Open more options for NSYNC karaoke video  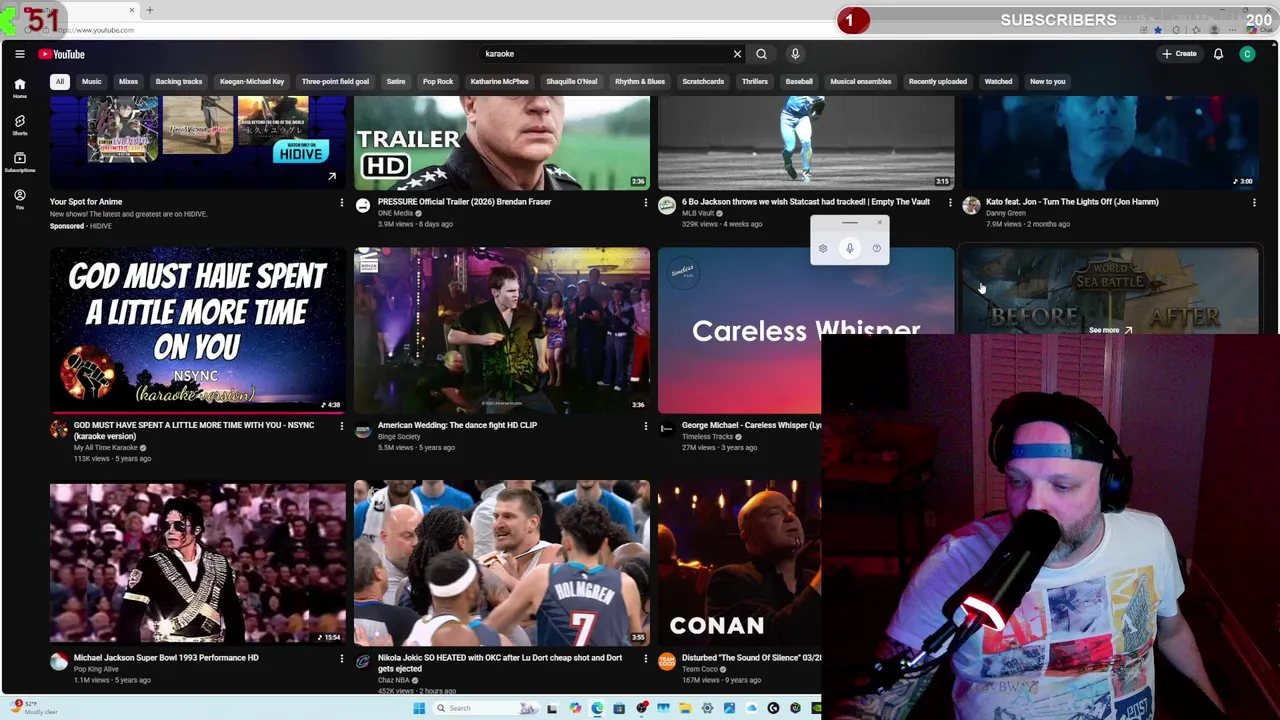click(341, 426)
